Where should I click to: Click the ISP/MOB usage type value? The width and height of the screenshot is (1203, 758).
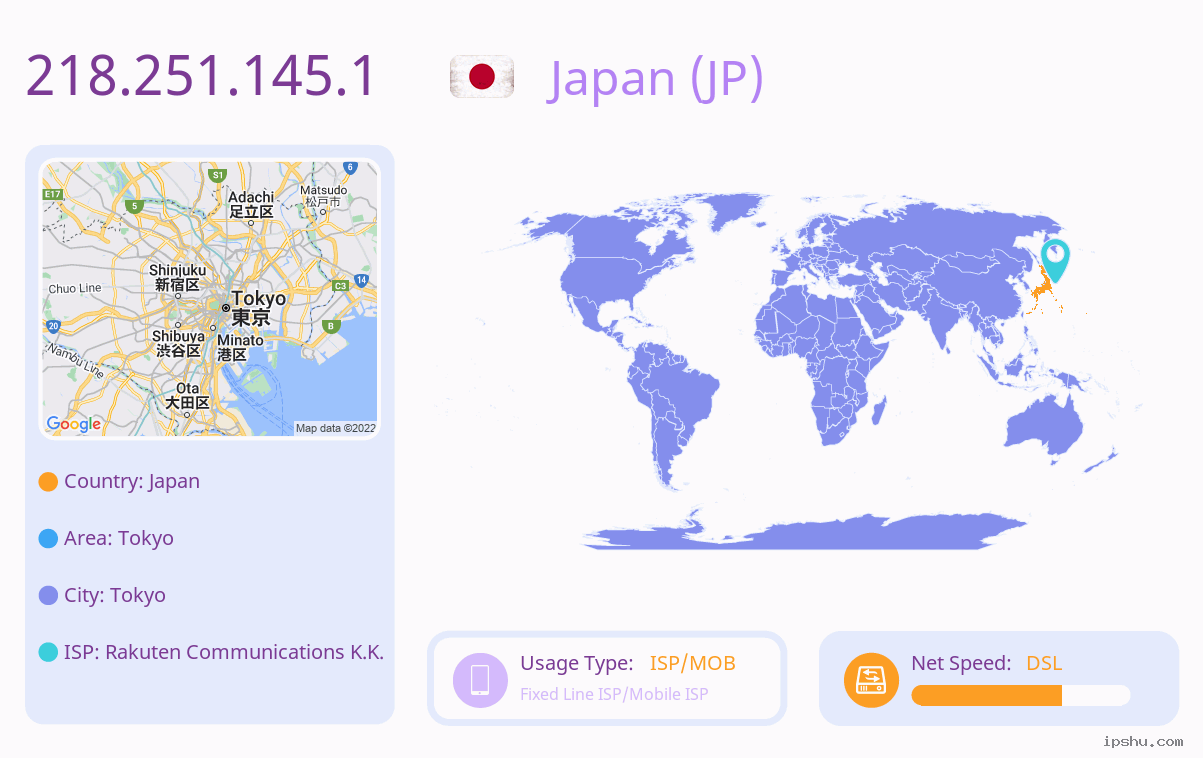click(693, 663)
